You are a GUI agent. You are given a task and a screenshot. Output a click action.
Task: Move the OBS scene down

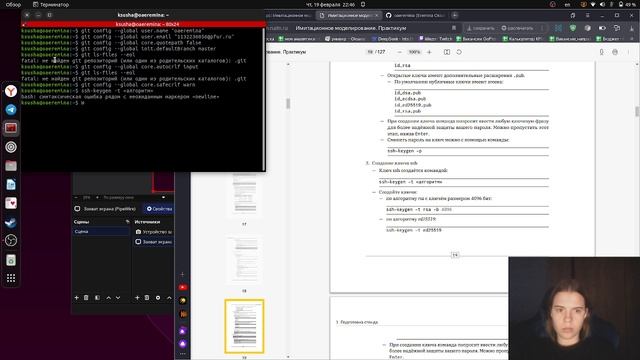118,298
